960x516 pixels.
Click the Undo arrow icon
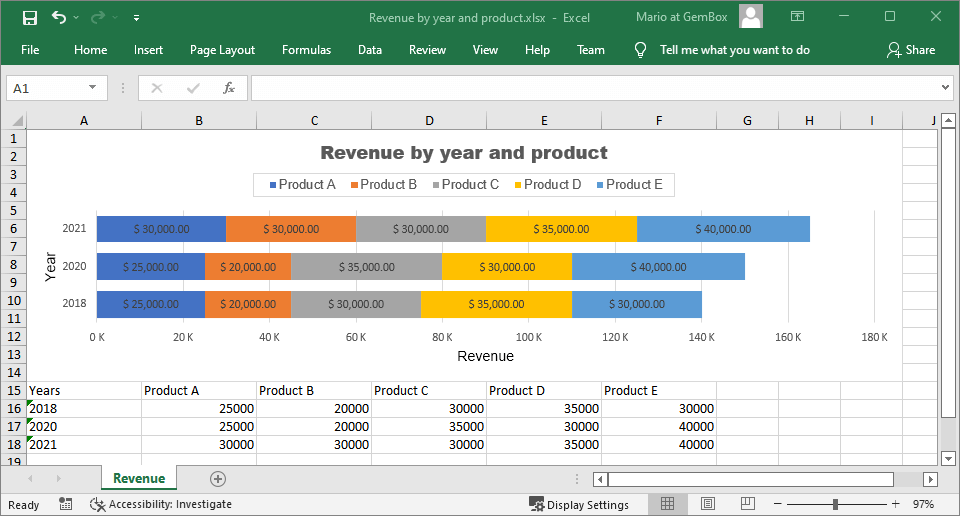[x=59, y=18]
